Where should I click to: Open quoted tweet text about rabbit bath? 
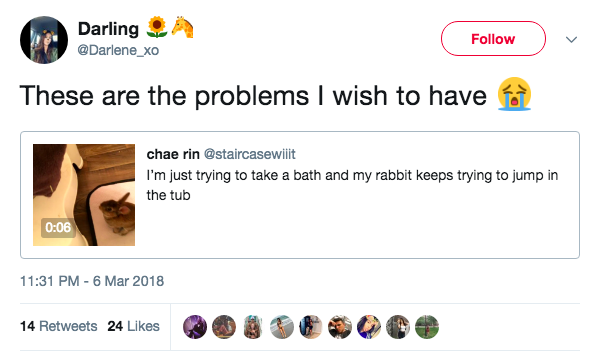tap(352, 185)
